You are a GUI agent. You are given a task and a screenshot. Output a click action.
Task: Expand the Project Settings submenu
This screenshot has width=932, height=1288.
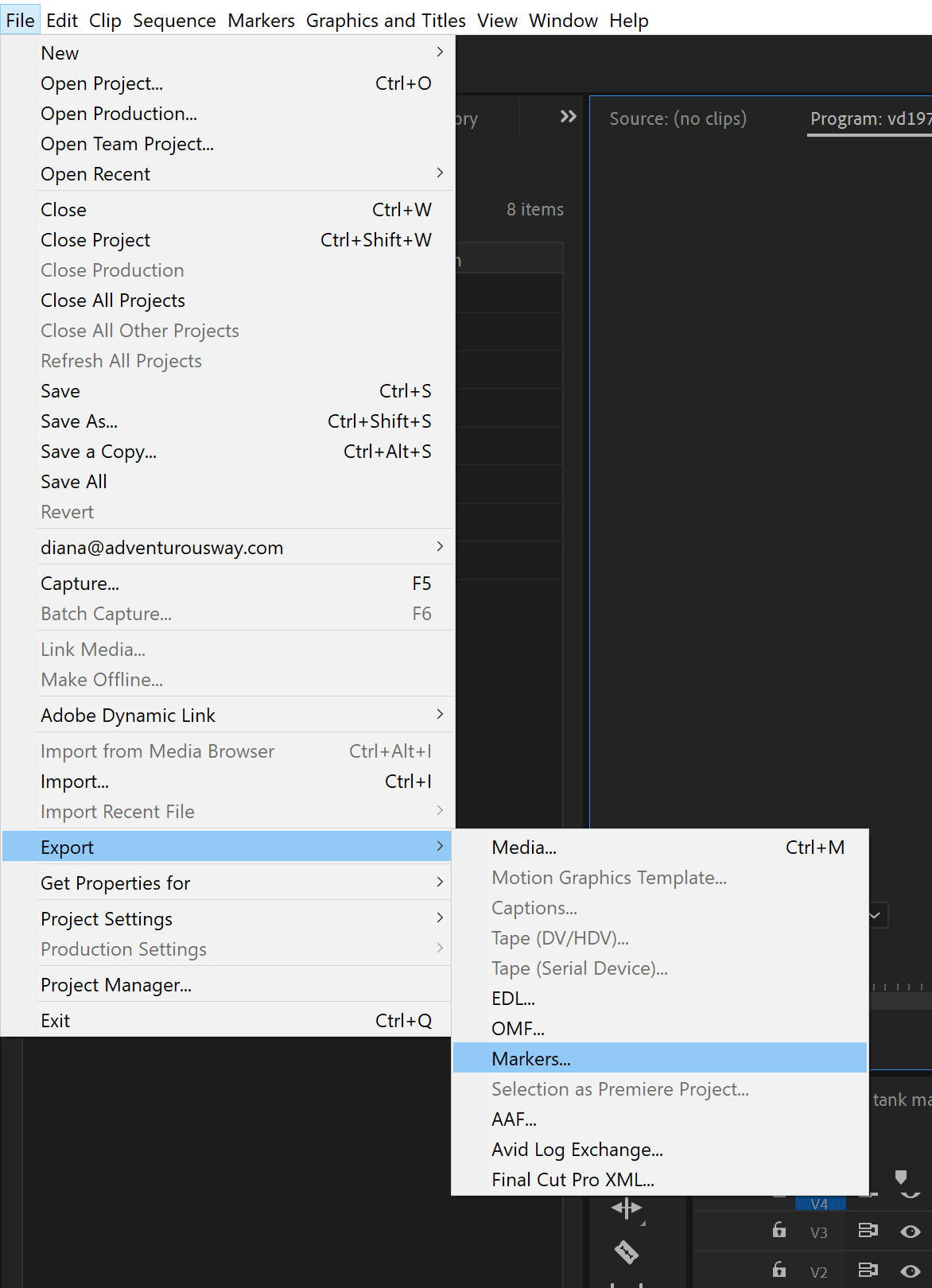pyautogui.click(x=227, y=919)
